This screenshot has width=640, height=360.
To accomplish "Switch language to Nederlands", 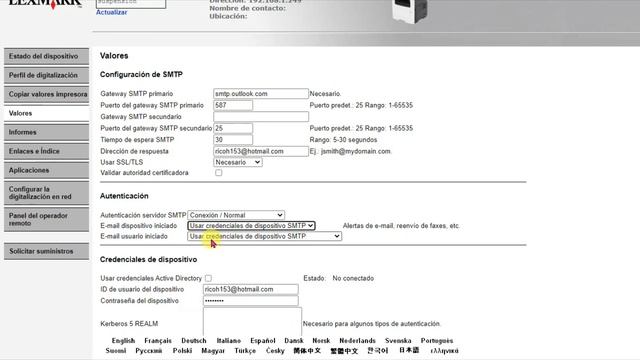I will [x=358, y=340].
